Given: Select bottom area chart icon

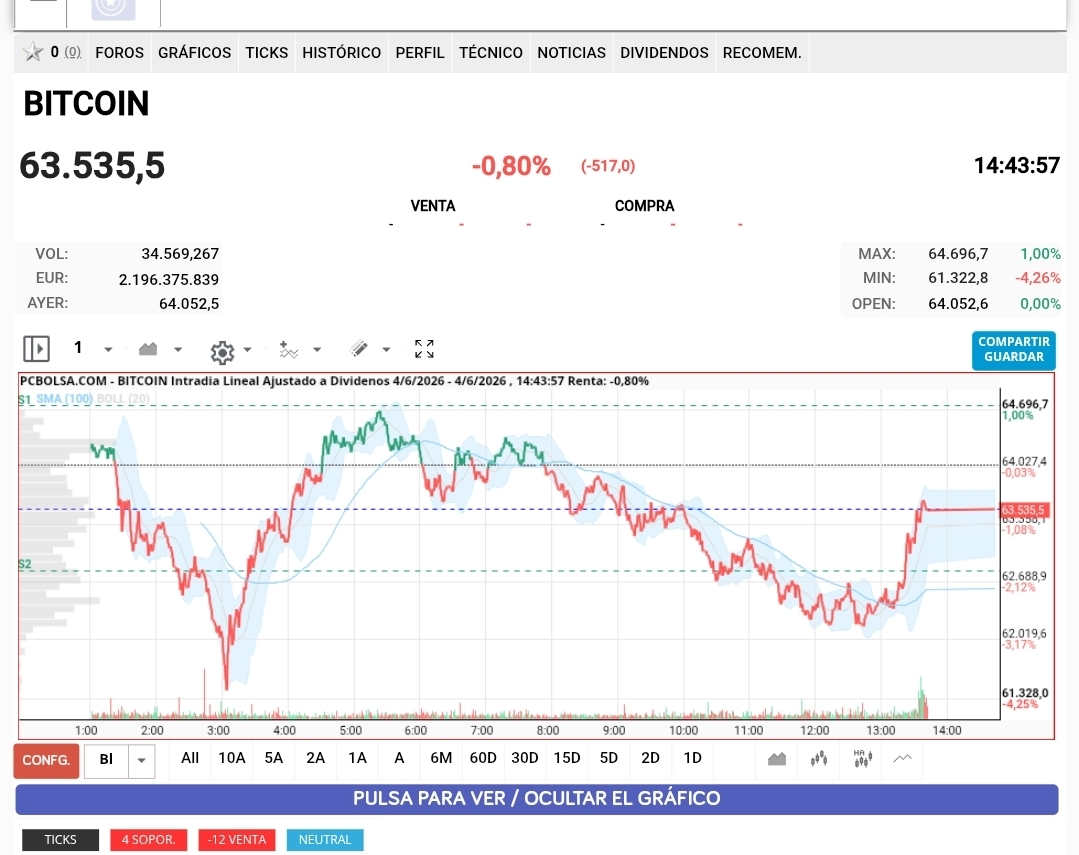Looking at the screenshot, I should pos(777,759).
